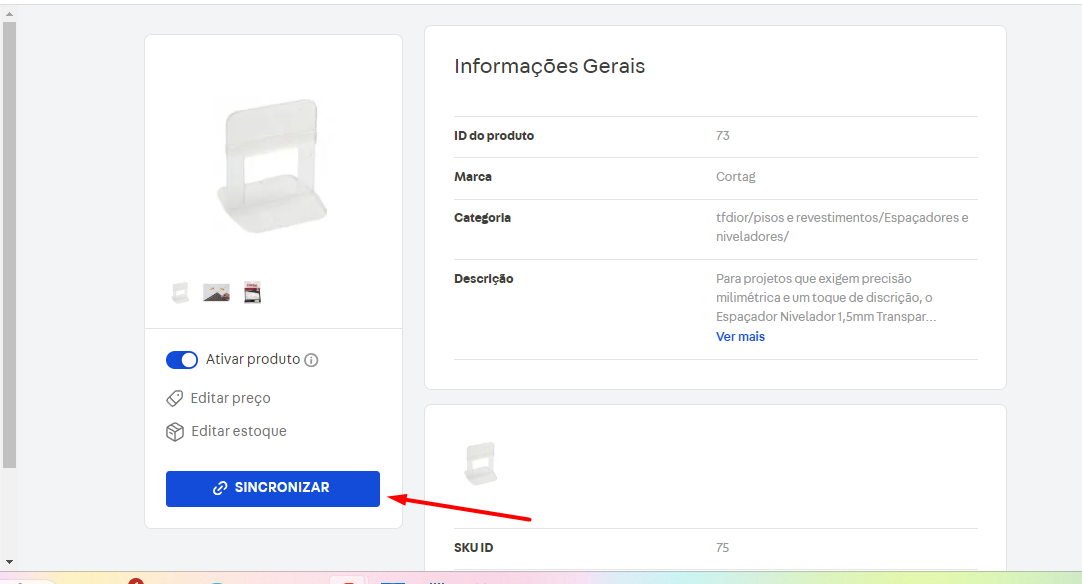This screenshot has height=584, width=1082.
Task: Expand description with Ver mais
Action: point(740,337)
